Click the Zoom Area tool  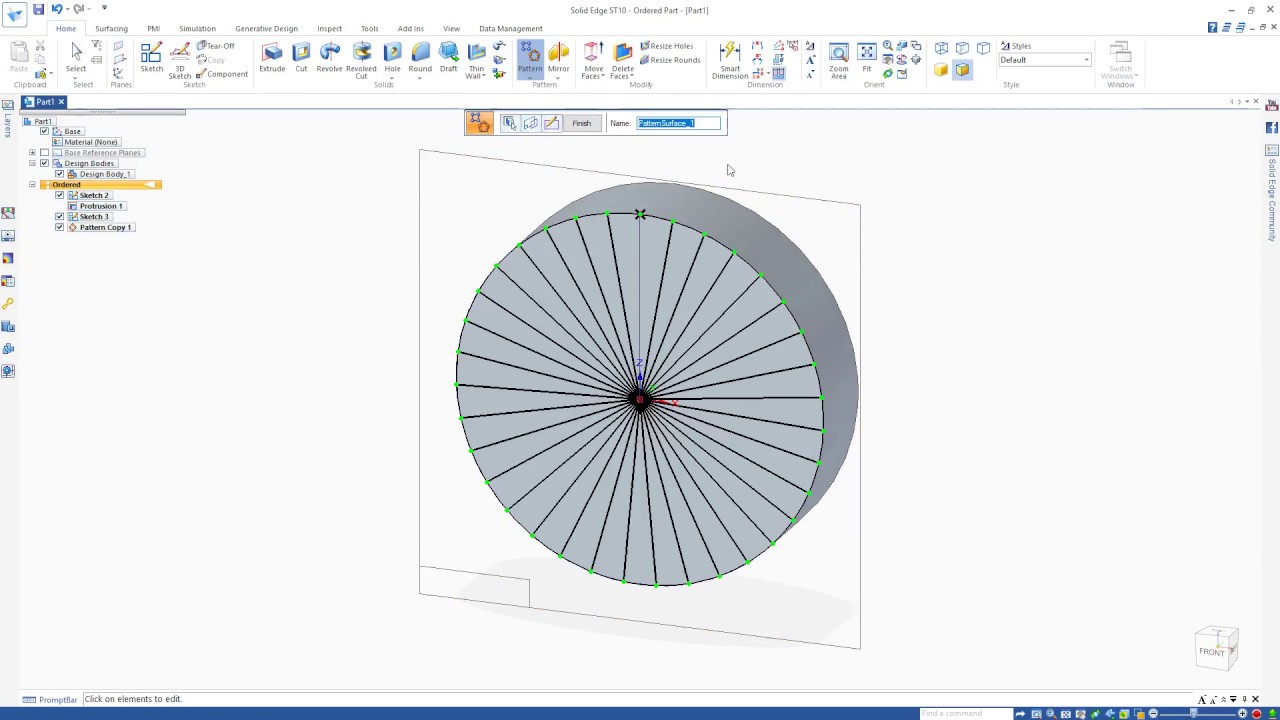tap(839, 60)
